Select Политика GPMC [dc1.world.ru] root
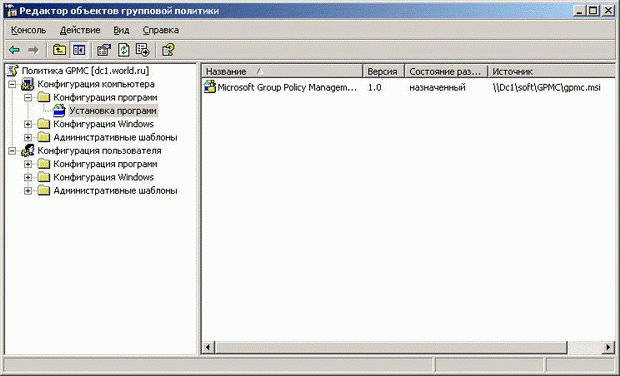The image size is (620, 376). [85, 71]
